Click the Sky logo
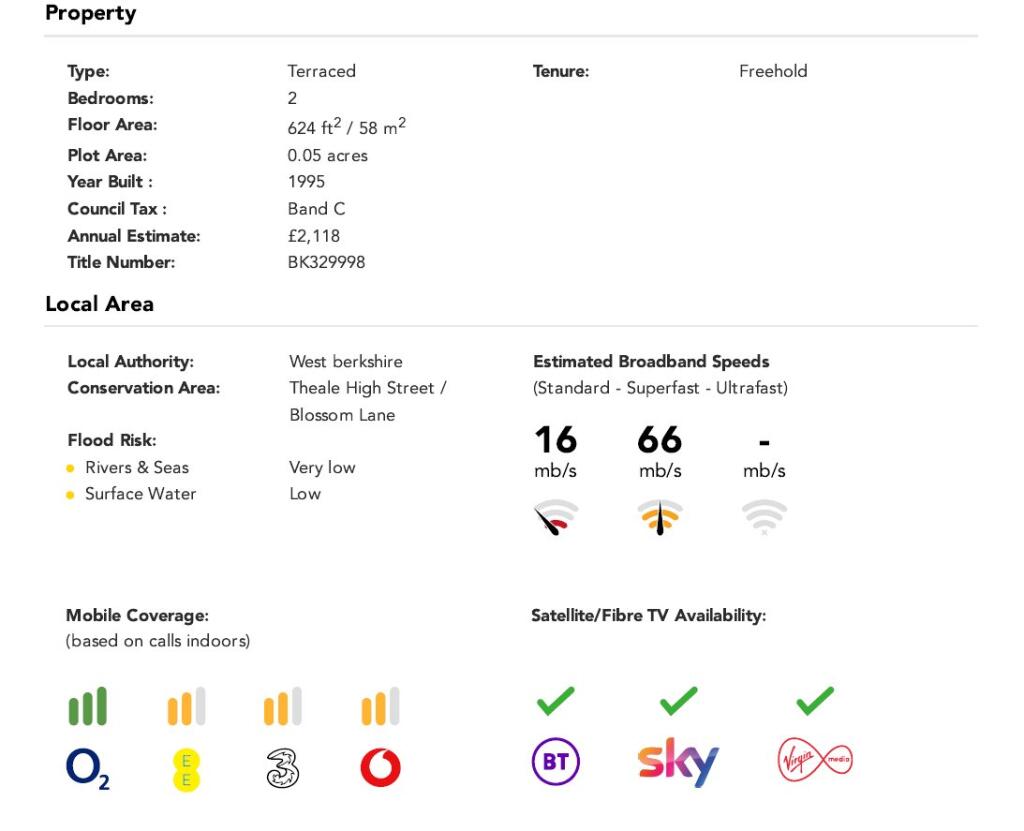 (678, 762)
